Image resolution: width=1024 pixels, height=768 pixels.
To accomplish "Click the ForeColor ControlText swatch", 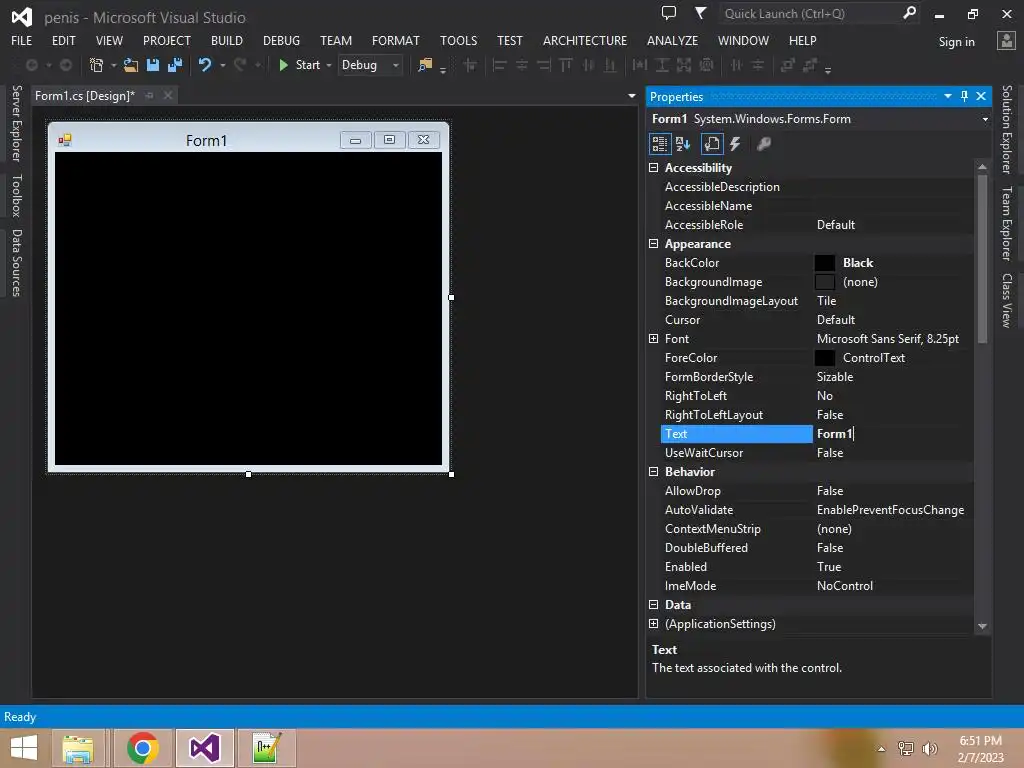I will point(825,358).
